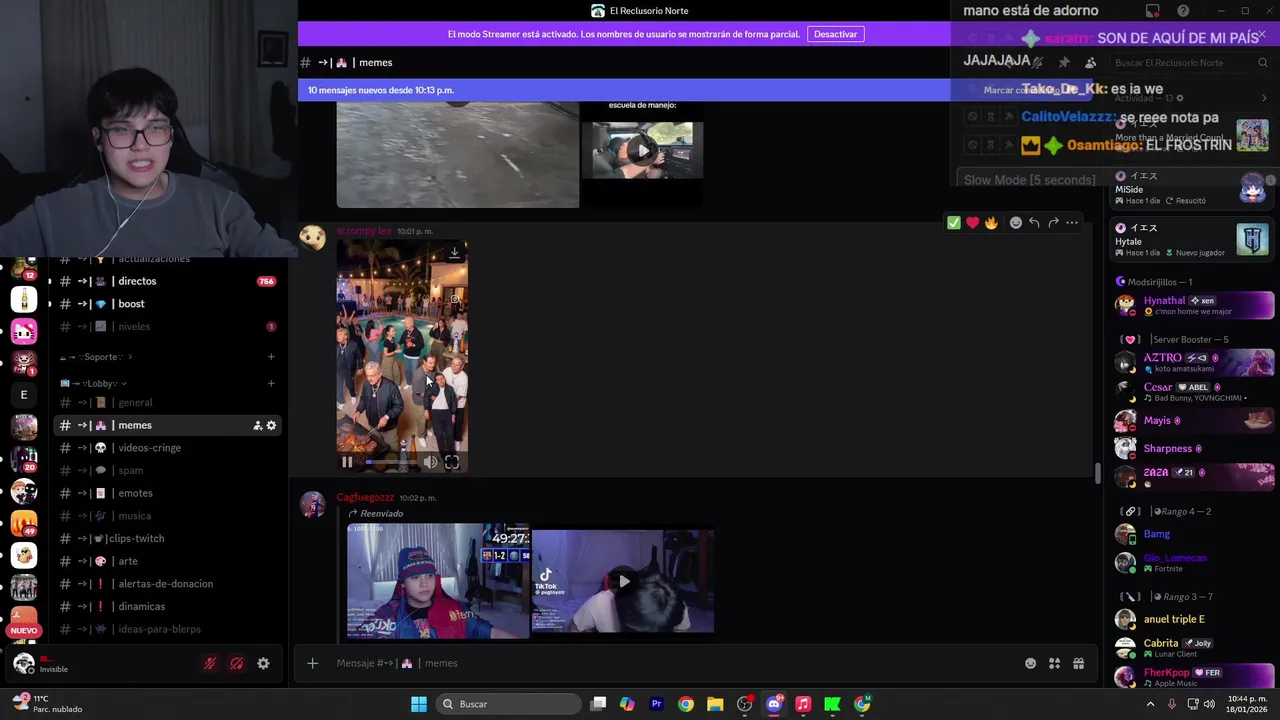Open the add reaction smiley picker

point(1016,223)
